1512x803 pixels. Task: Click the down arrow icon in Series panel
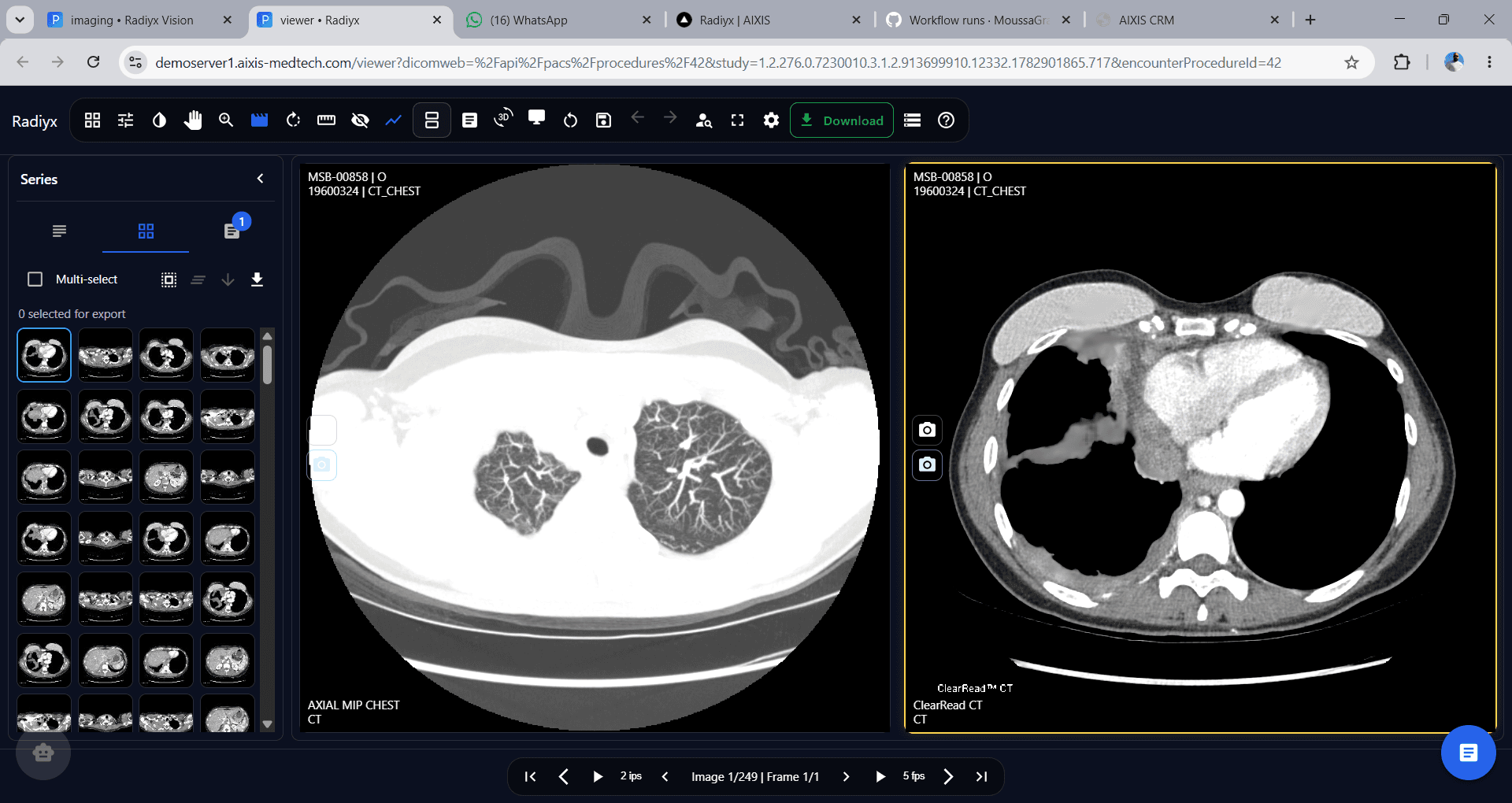228,279
